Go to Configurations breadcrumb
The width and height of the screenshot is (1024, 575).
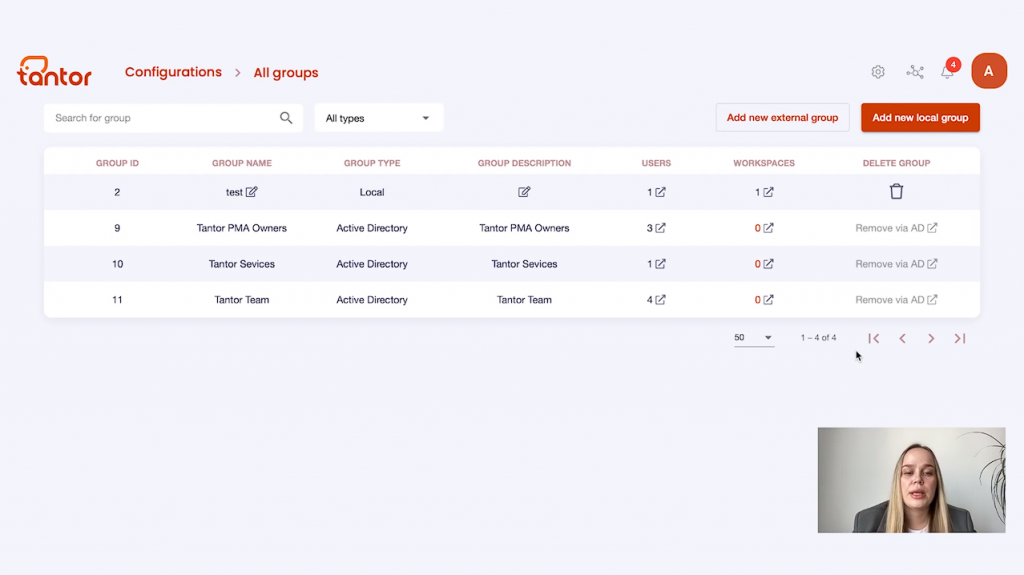(173, 72)
